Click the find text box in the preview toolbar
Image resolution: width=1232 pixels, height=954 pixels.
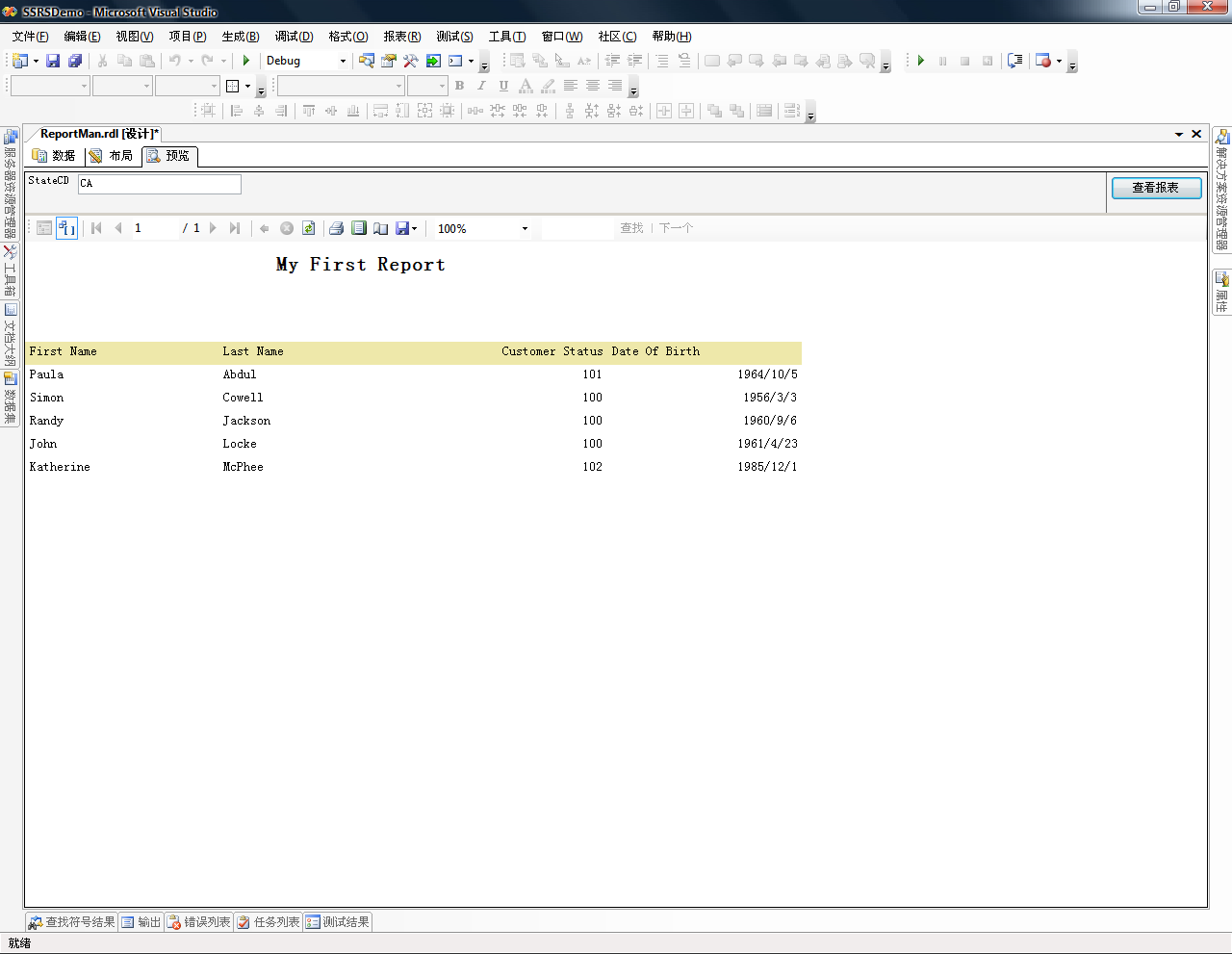point(577,228)
